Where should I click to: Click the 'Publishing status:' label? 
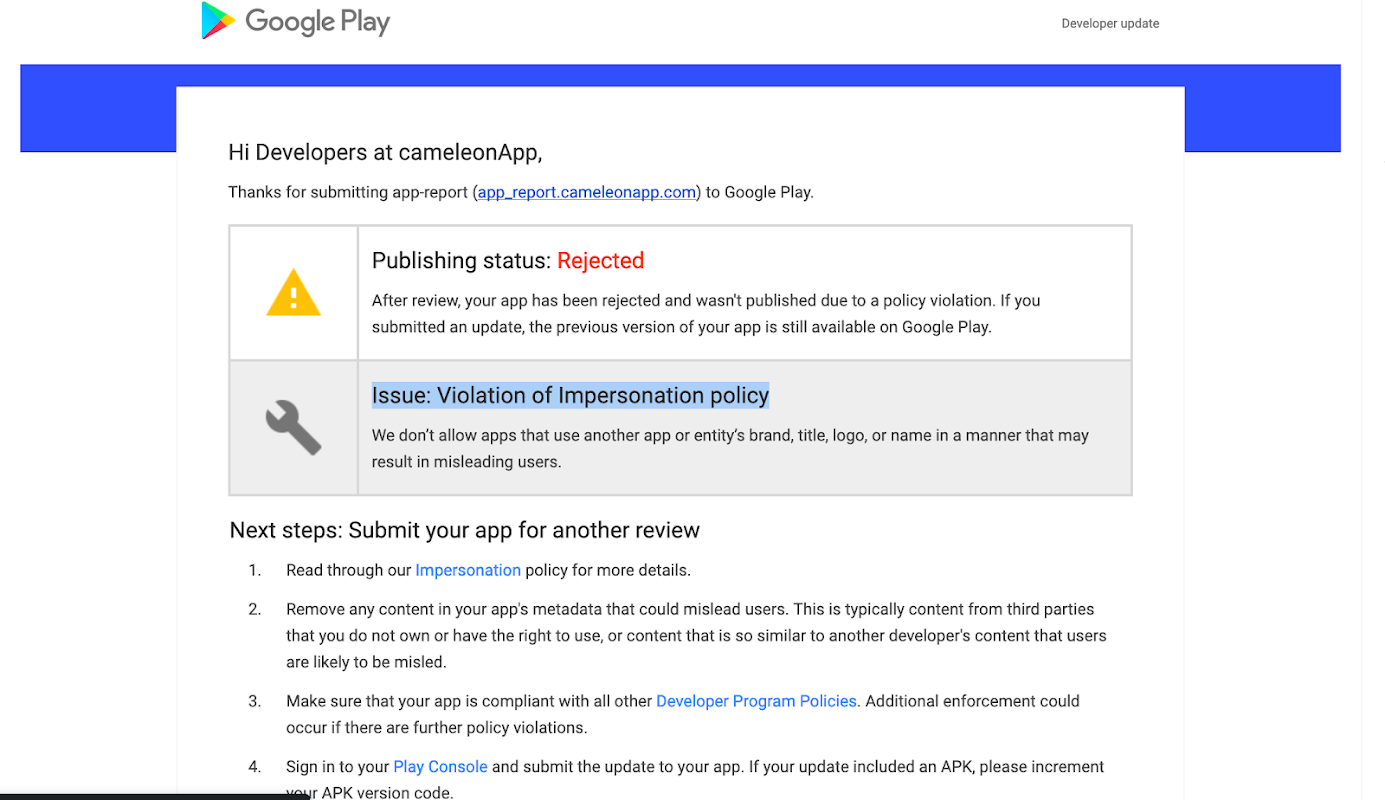(461, 261)
